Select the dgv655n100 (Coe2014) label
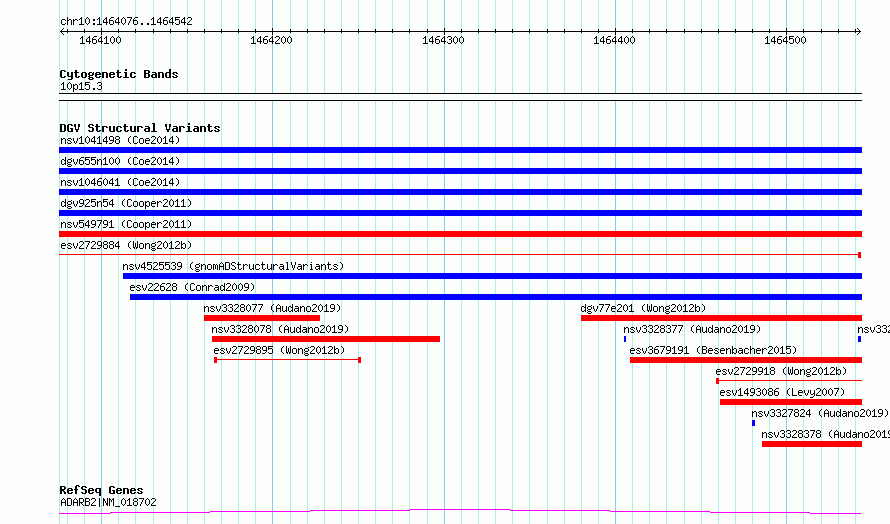The image size is (890, 524). (x=120, y=161)
